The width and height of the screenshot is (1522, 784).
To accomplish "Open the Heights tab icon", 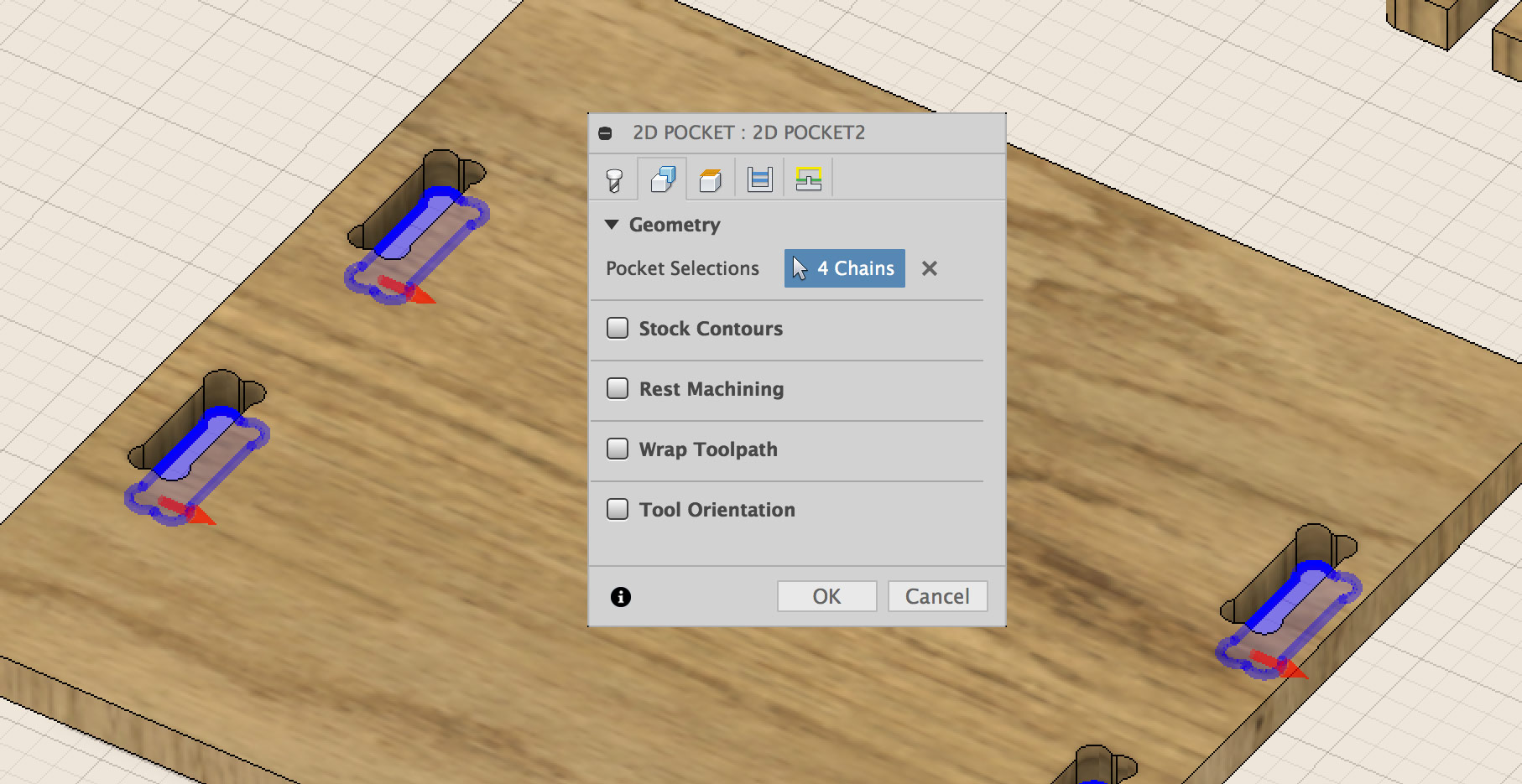I will click(x=711, y=177).
